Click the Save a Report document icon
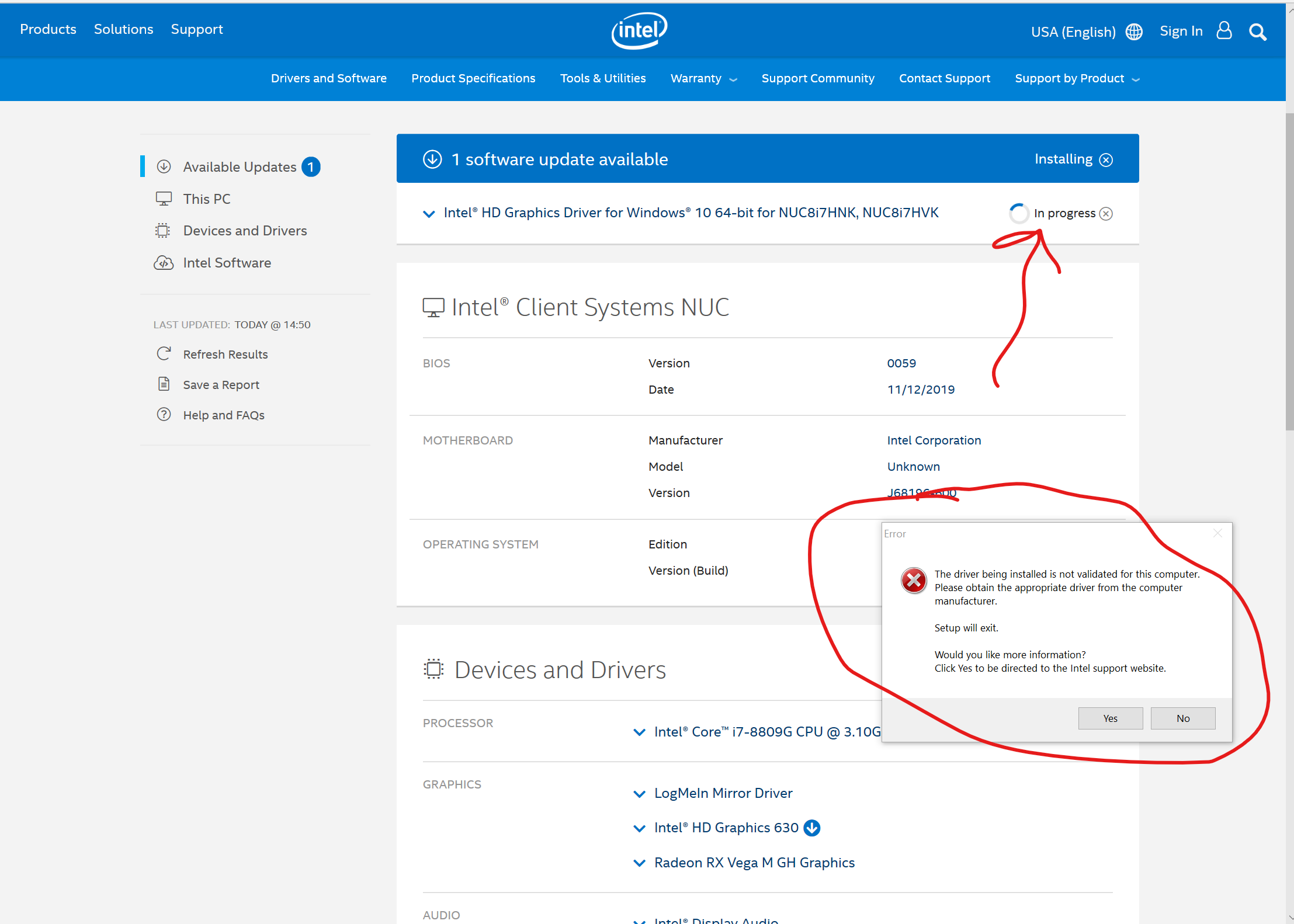1294x924 pixels. (164, 384)
